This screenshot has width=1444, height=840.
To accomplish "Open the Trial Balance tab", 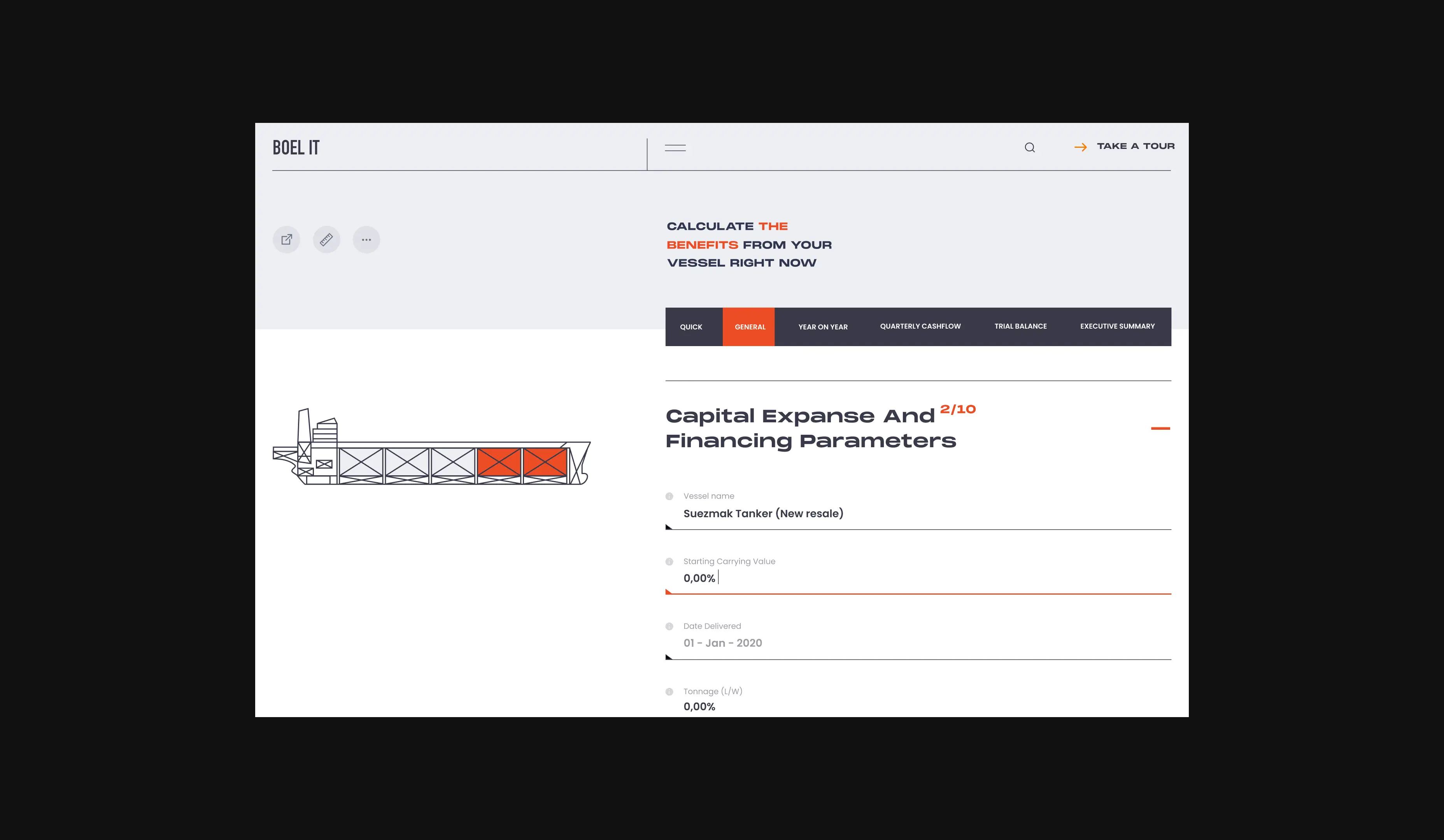I will tap(1020, 326).
